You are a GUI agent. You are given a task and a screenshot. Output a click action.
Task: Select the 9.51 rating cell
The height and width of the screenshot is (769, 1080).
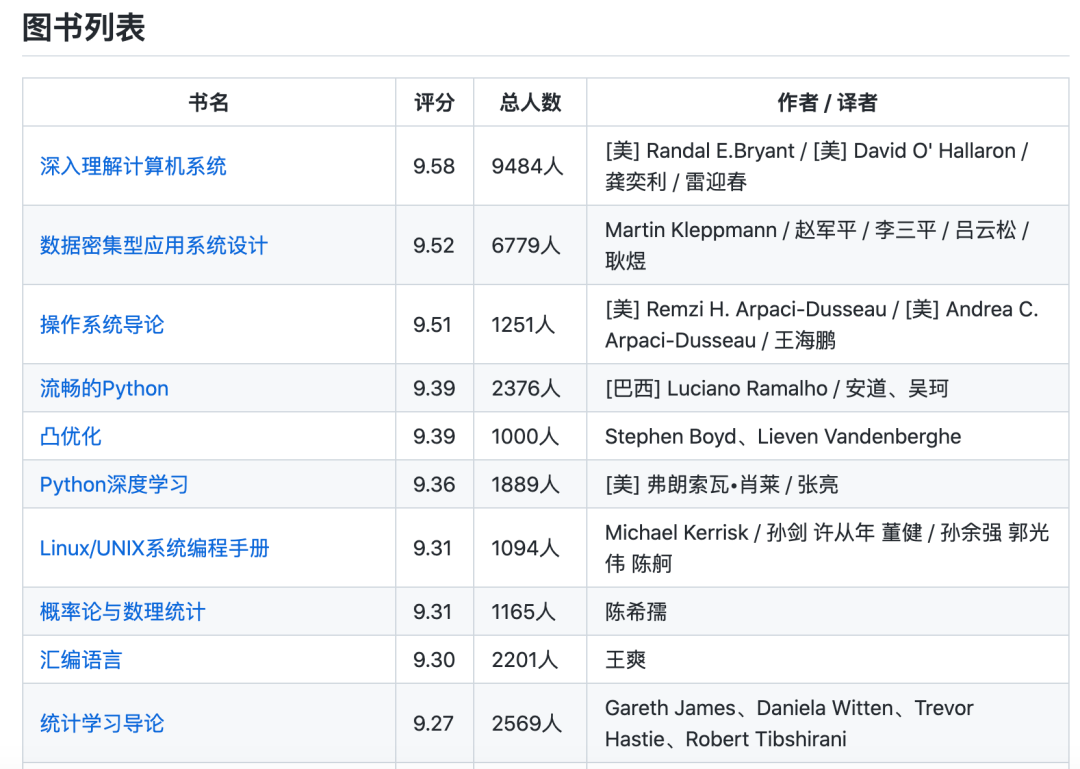pyautogui.click(x=435, y=325)
